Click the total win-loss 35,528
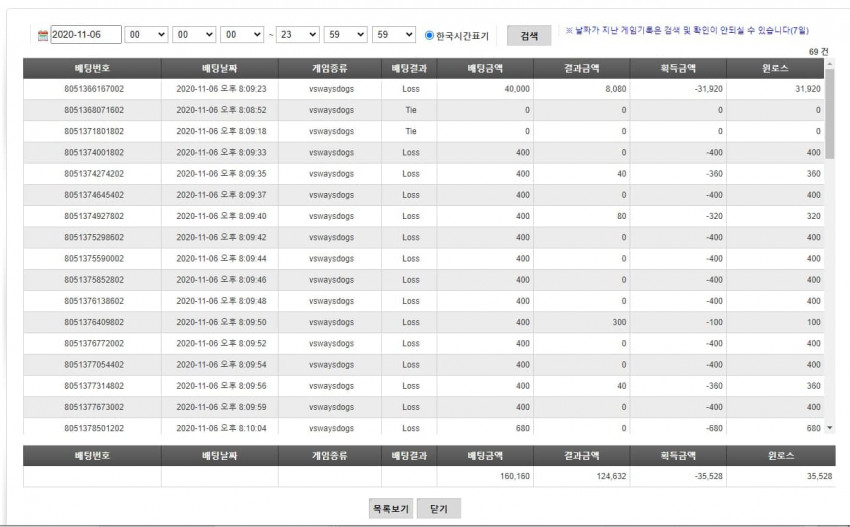Viewport: 850px width, 527px height. tap(819, 476)
